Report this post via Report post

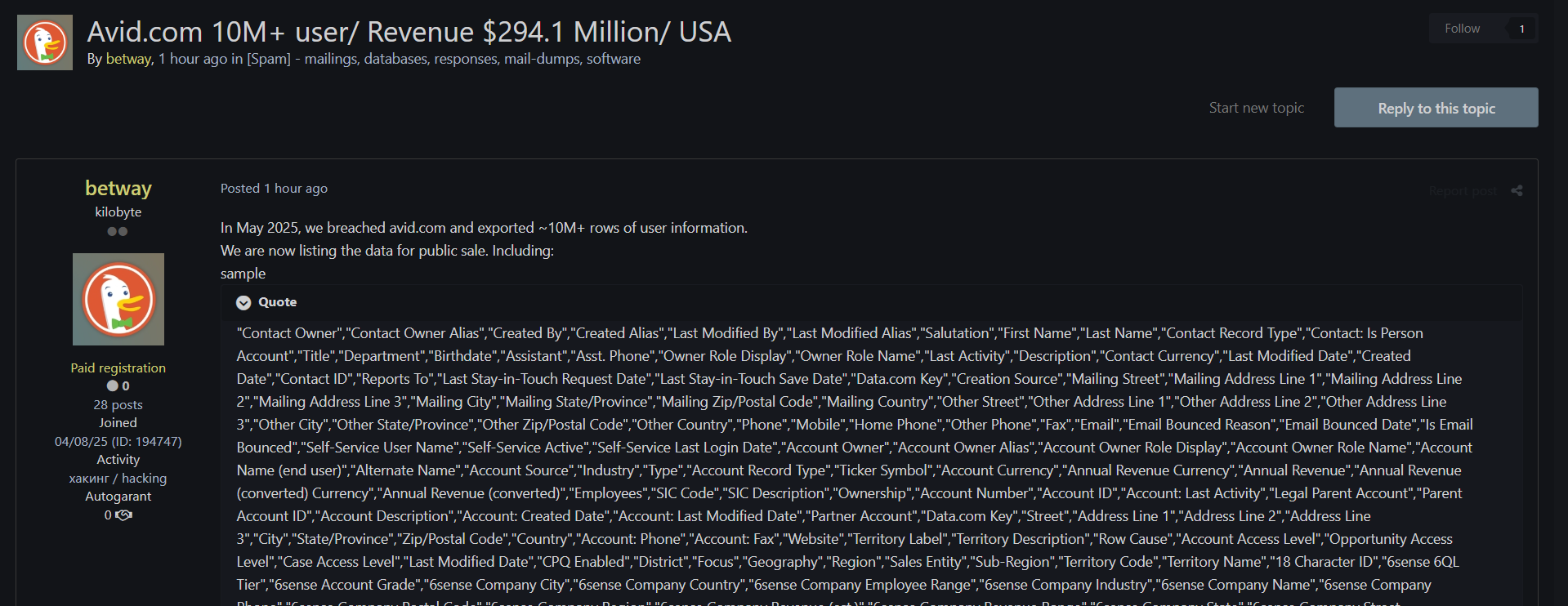pos(1463,191)
